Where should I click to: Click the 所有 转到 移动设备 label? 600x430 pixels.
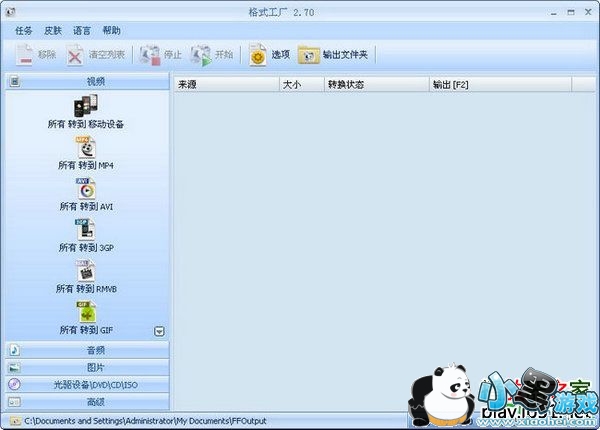pyautogui.click(x=86, y=124)
